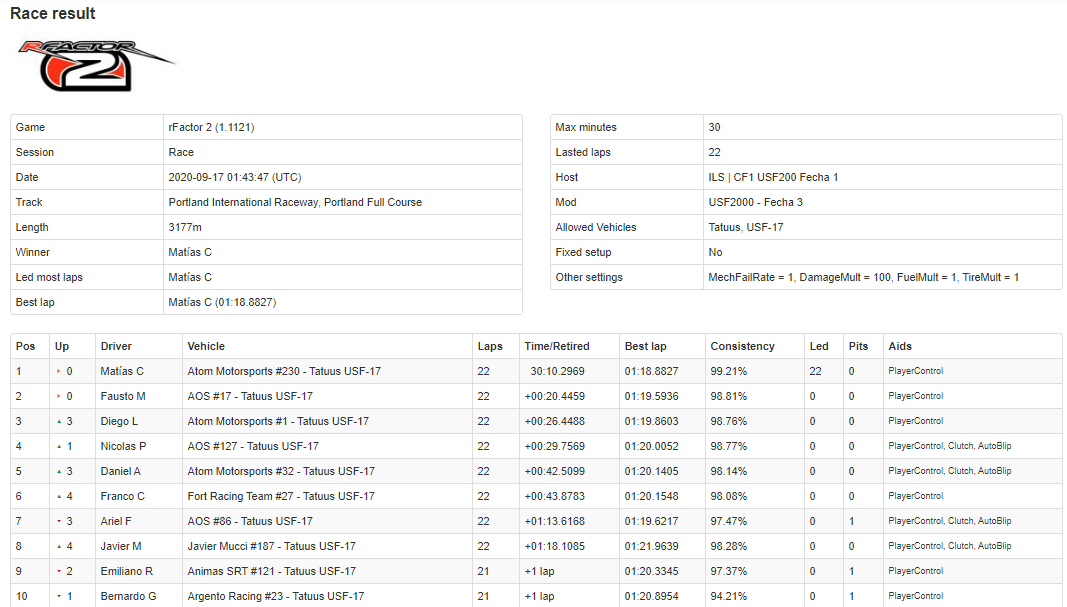Click the Pits column header
Viewport: 1067px width, 607px height.
click(859, 346)
